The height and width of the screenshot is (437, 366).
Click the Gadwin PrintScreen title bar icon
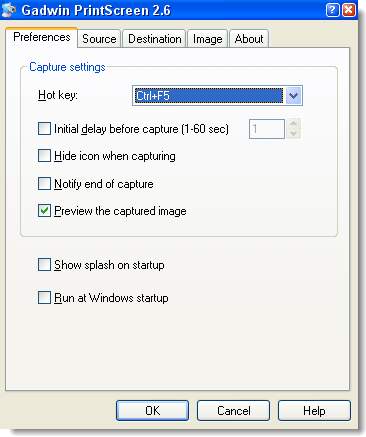pos(9,10)
